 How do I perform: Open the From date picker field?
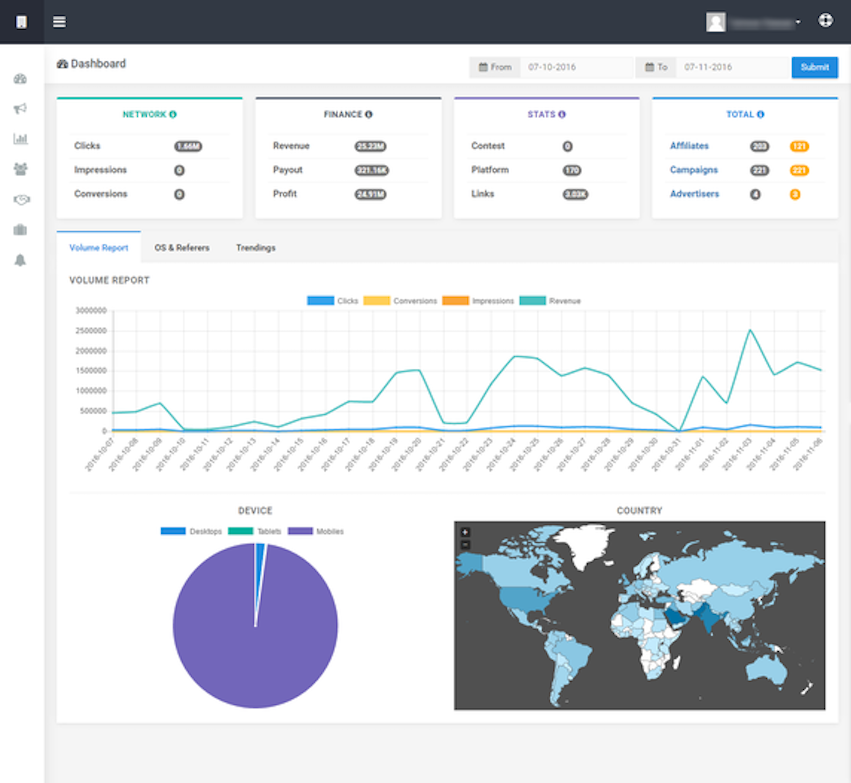click(576, 67)
